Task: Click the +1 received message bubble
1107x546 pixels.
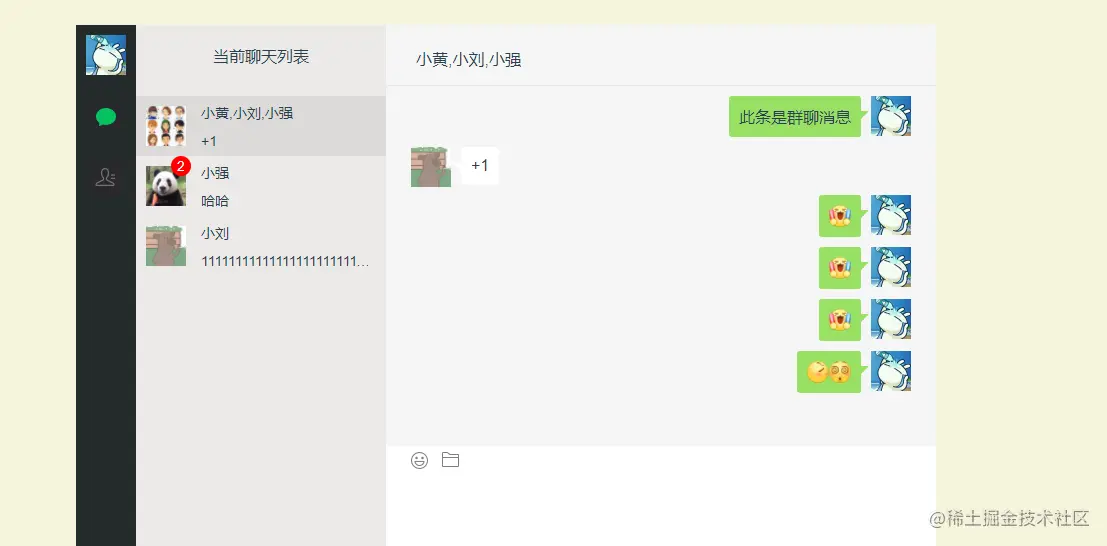Action: pos(480,166)
